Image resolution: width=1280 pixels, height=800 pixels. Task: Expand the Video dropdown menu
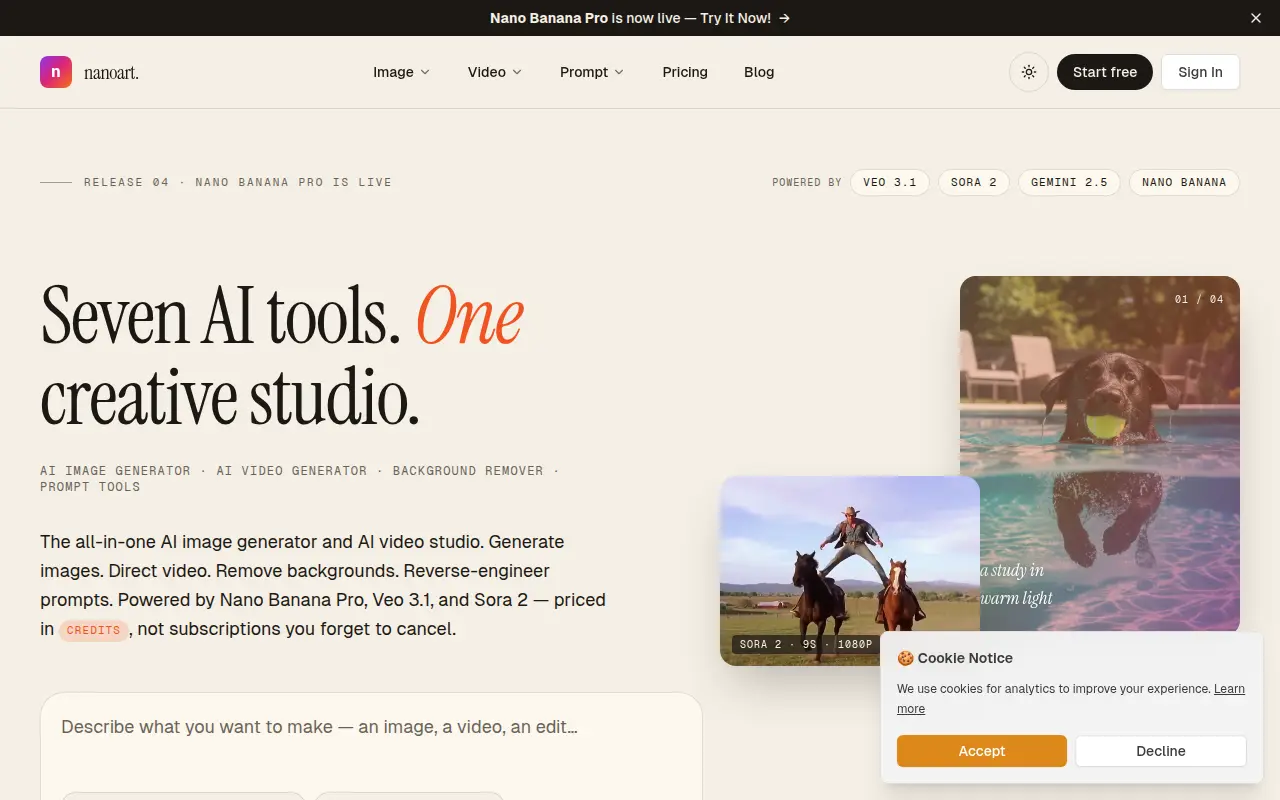495,72
